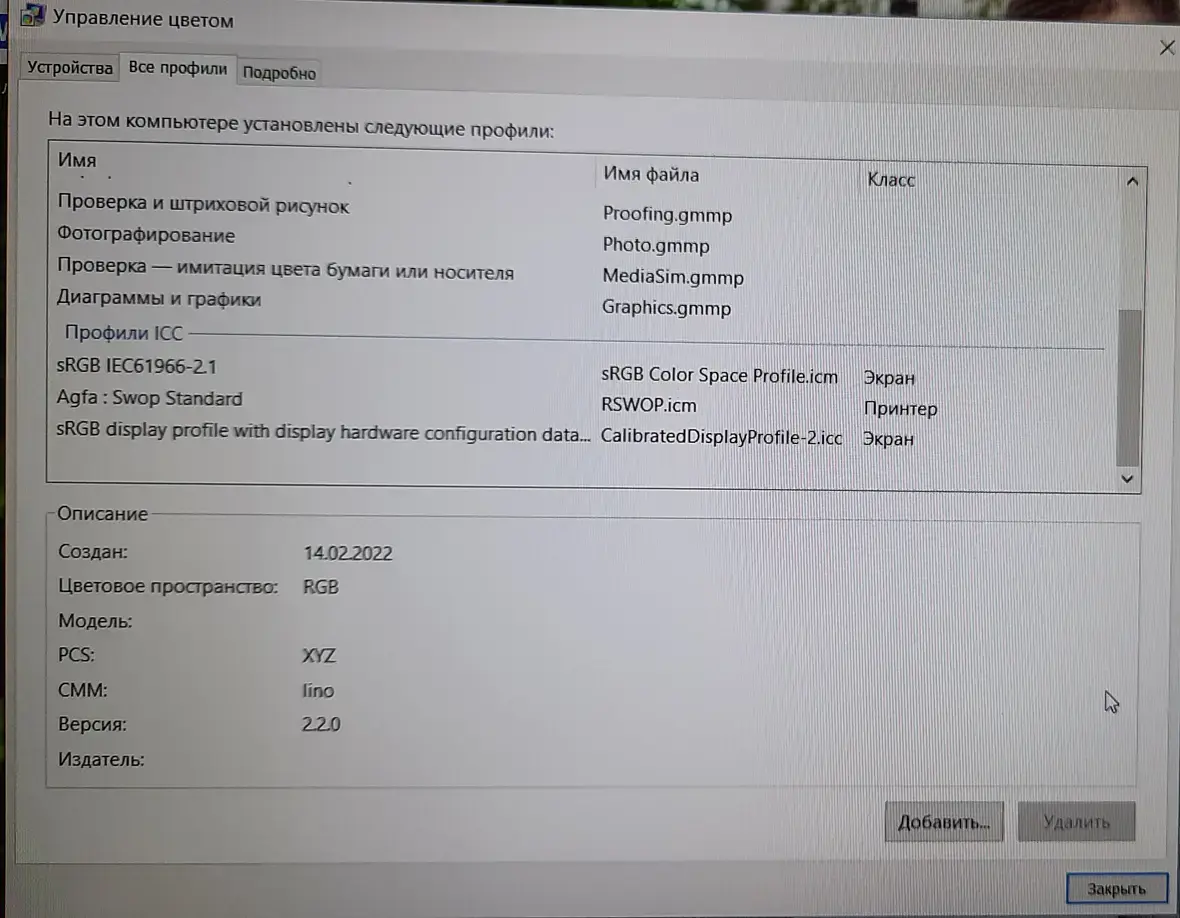This screenshot has height=918, width=1180.
Task: Click the RSWOP.icm file name
Action: [x=649, y=406]
